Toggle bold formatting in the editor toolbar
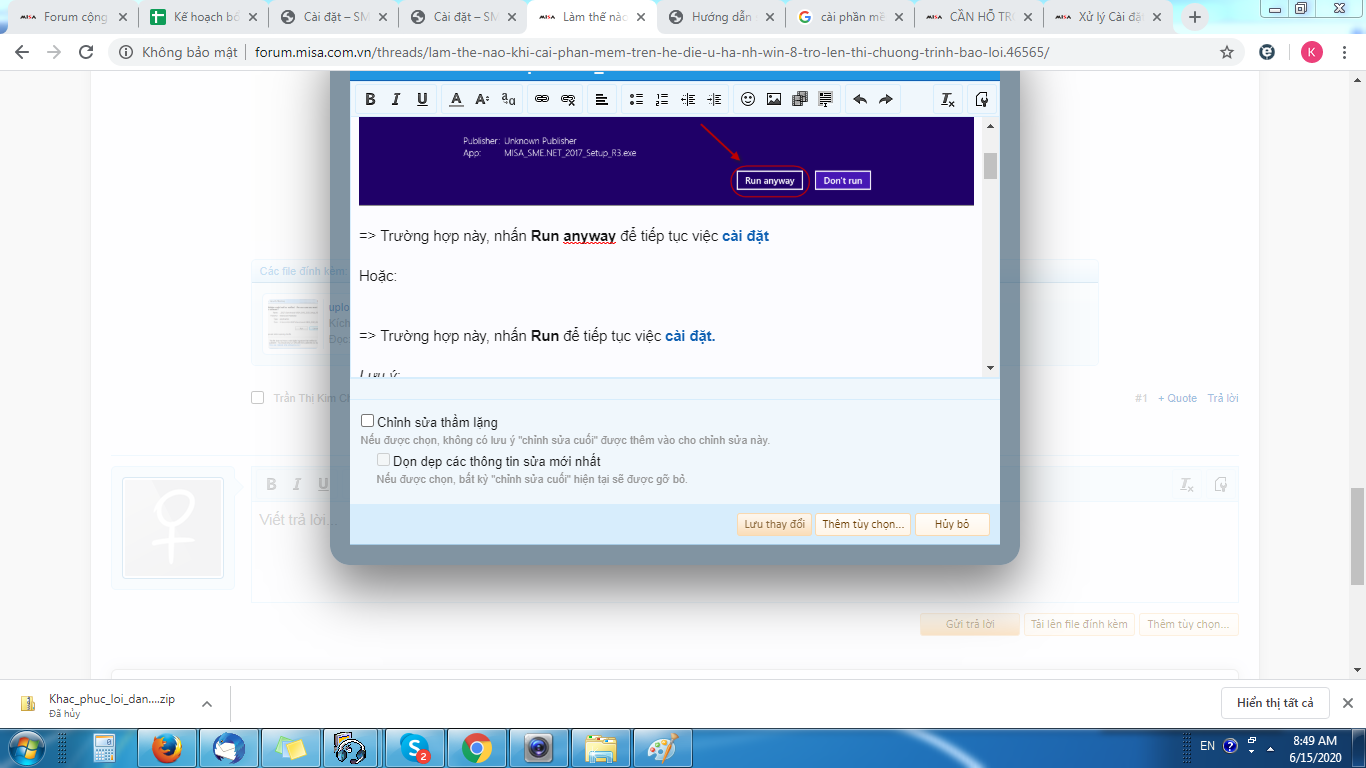This screenshot has height=768, width=1366. 370,99
